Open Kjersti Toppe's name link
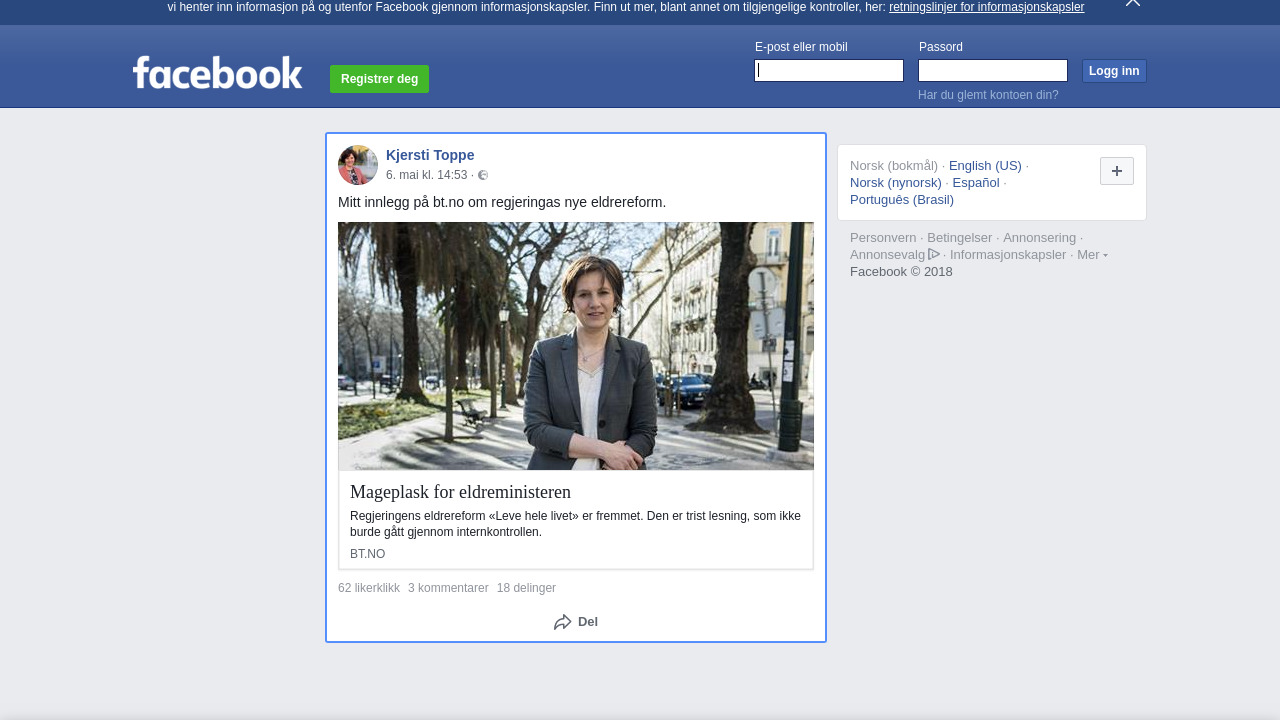 coord(430,155)
